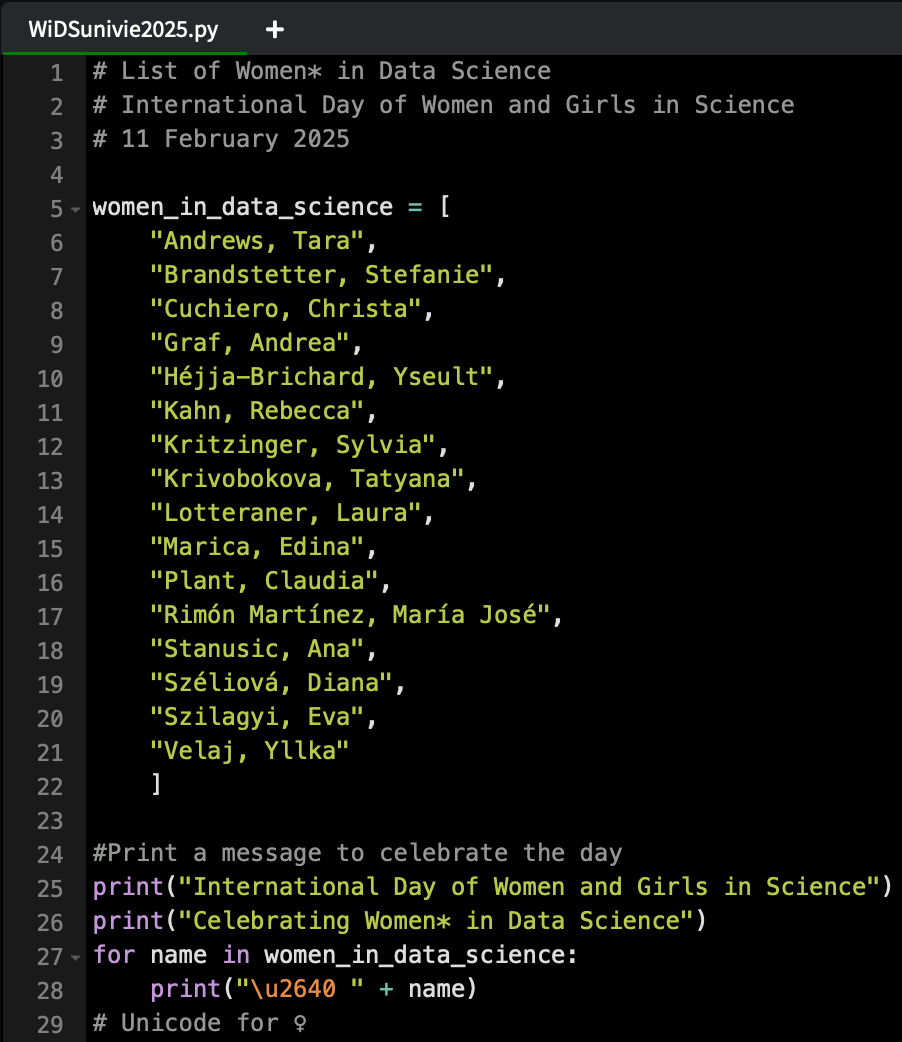Click the women_in_data_science variable on line 5
Viewport: 902px width, 1042px height.
[x=242, y=207]
